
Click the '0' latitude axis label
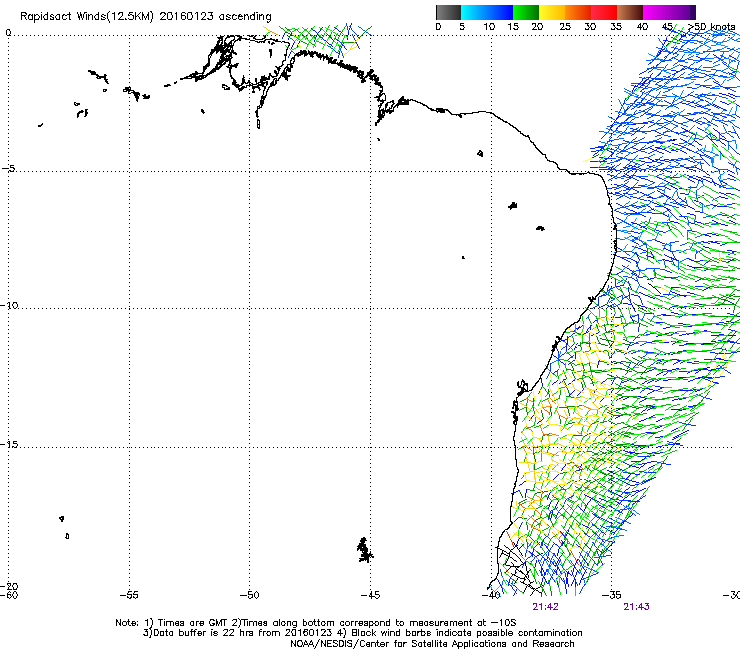tap(8, 33)
